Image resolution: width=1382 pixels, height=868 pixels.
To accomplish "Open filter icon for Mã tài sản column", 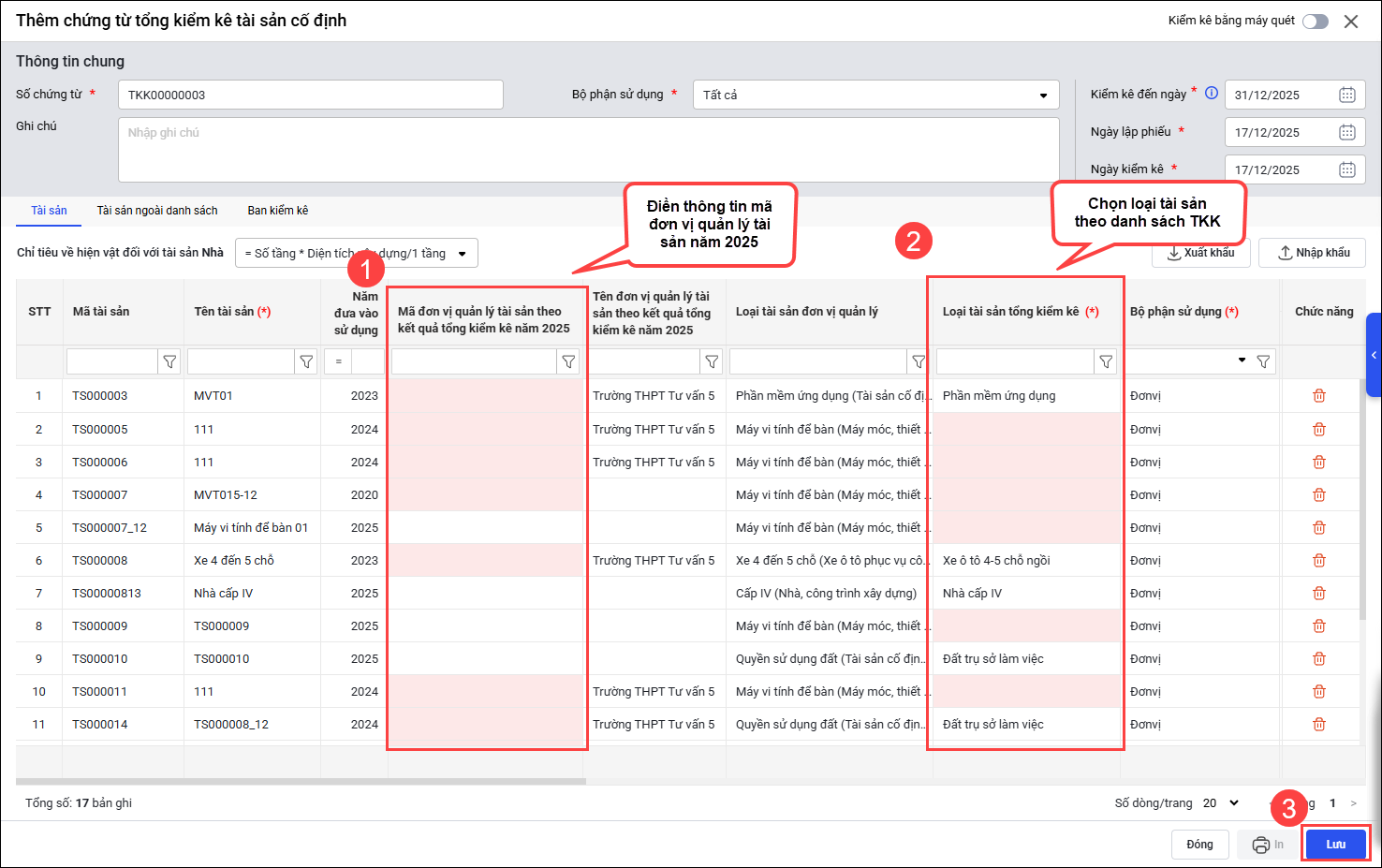I will pyautogui.click(x=169, y=361).
